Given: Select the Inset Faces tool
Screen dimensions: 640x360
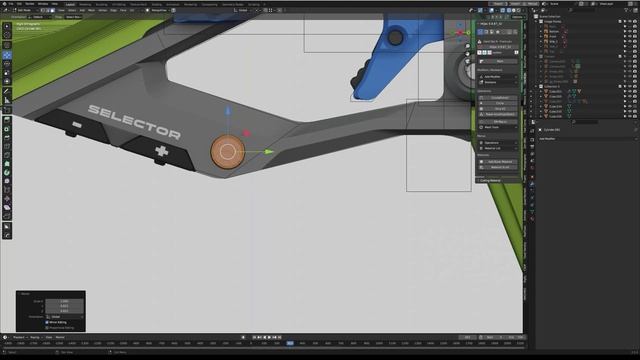Looking at the screenshot, I should tap(7, 129).
